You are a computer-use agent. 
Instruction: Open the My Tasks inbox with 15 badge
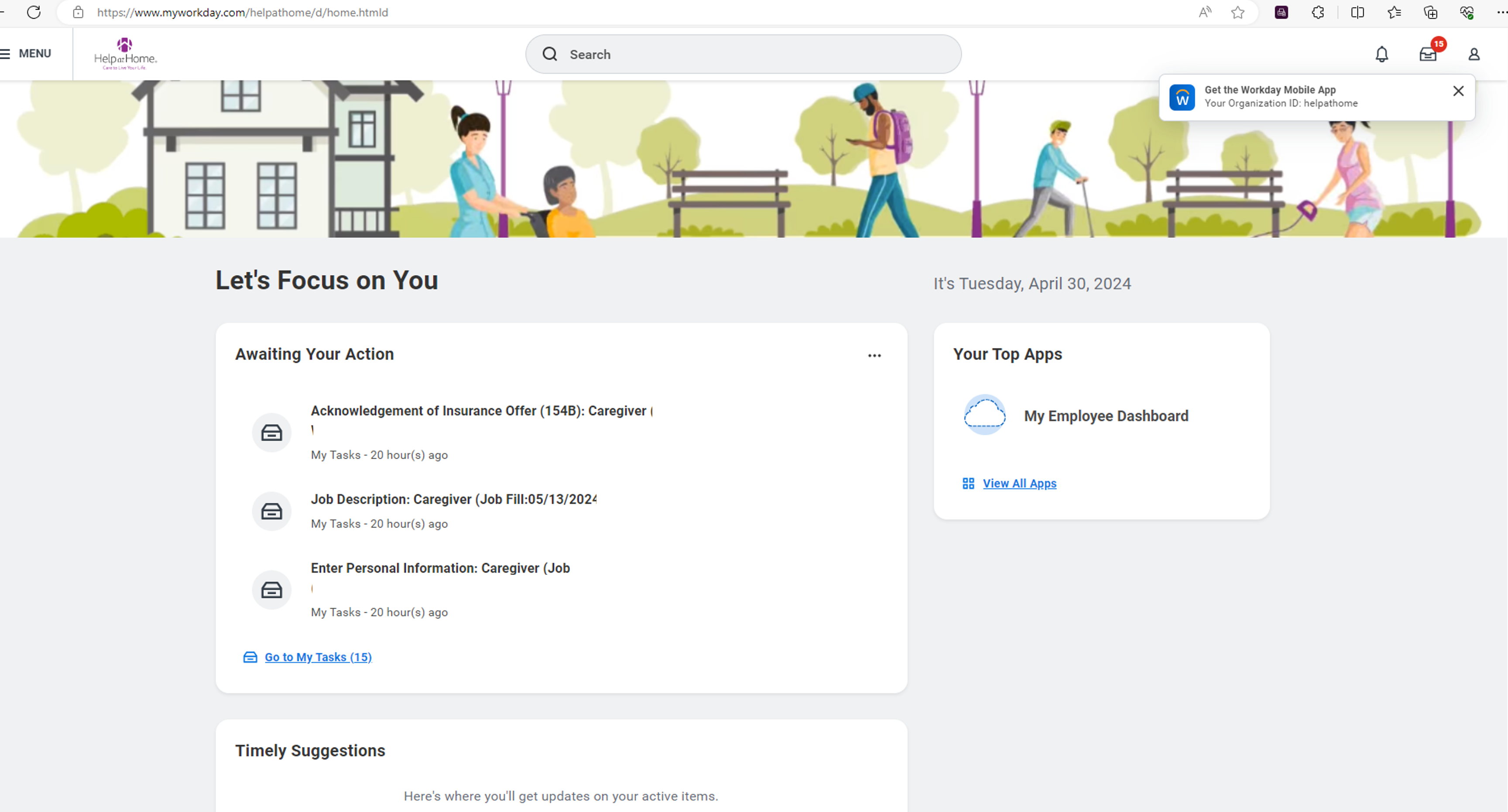click(x=1429, y=55)
